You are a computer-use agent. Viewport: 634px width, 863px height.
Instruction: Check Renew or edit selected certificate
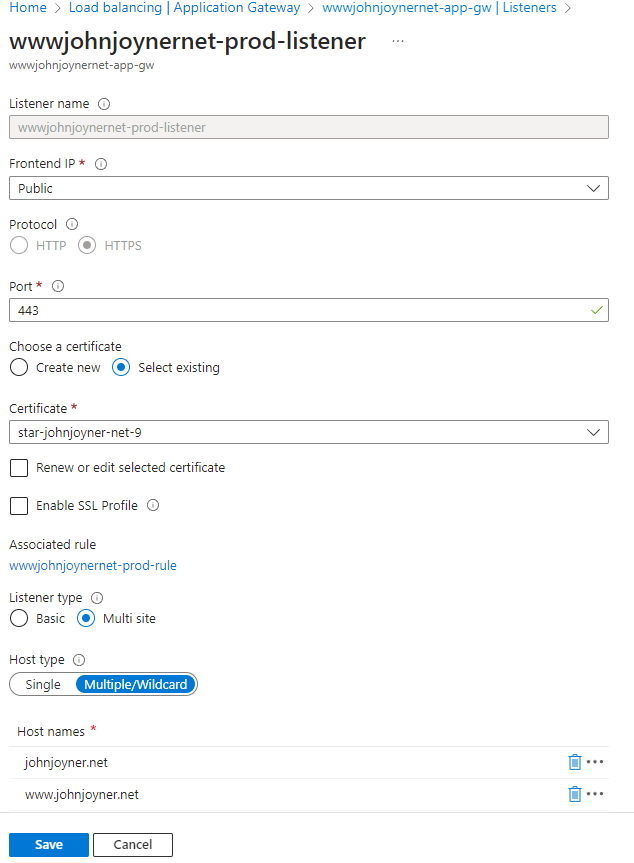coord(19,468)
